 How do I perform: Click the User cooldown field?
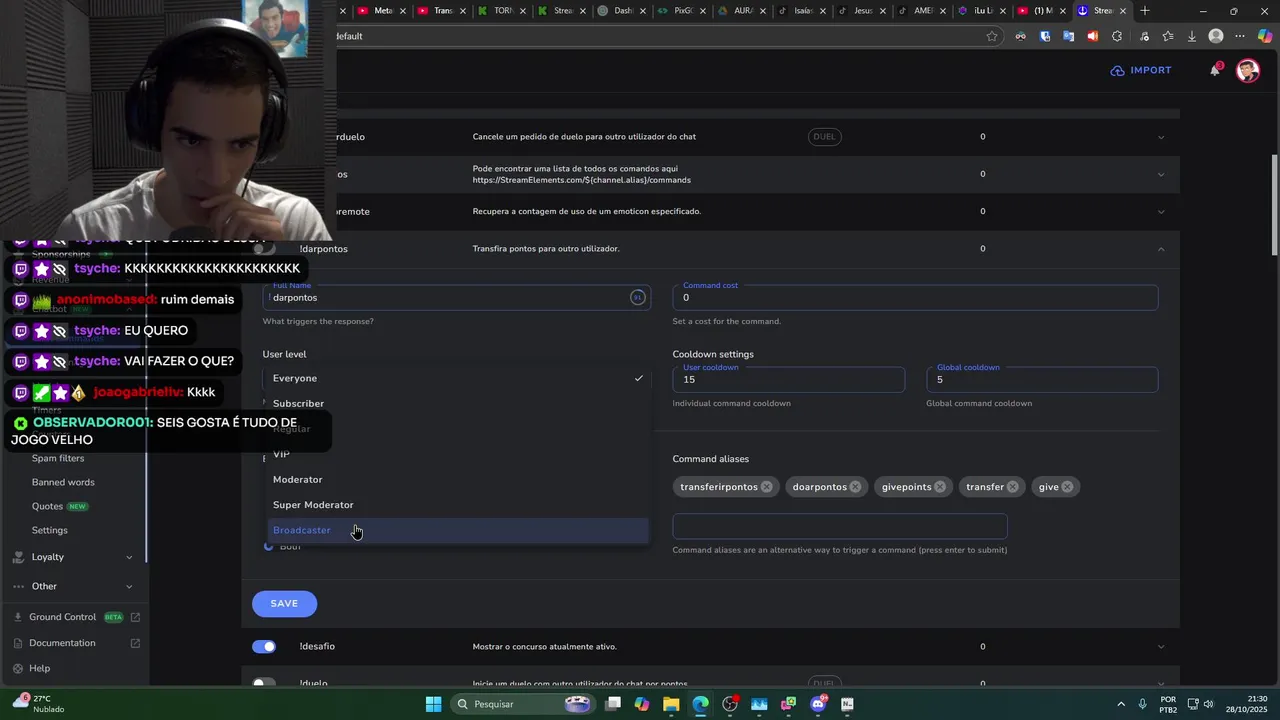pyautogui.click(x=788, y=379)
